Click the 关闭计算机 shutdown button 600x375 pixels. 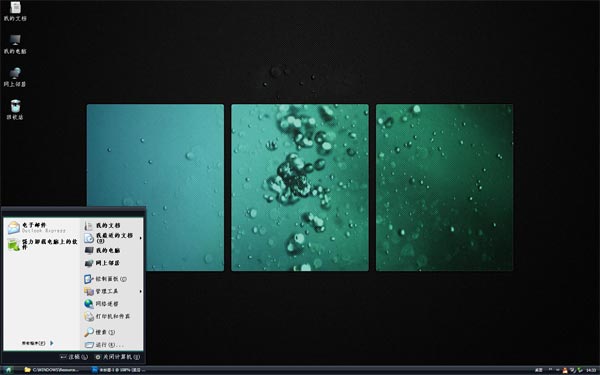click(117, 357)
